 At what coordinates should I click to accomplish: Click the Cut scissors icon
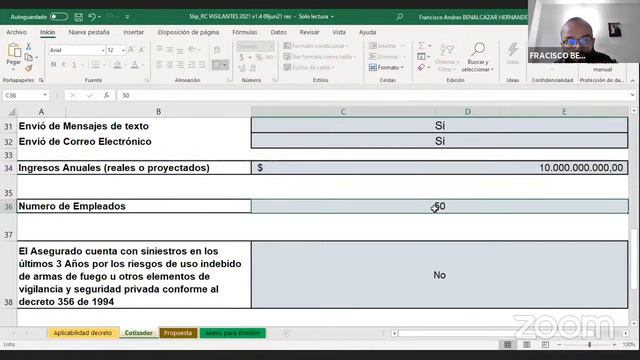(29, 47)
